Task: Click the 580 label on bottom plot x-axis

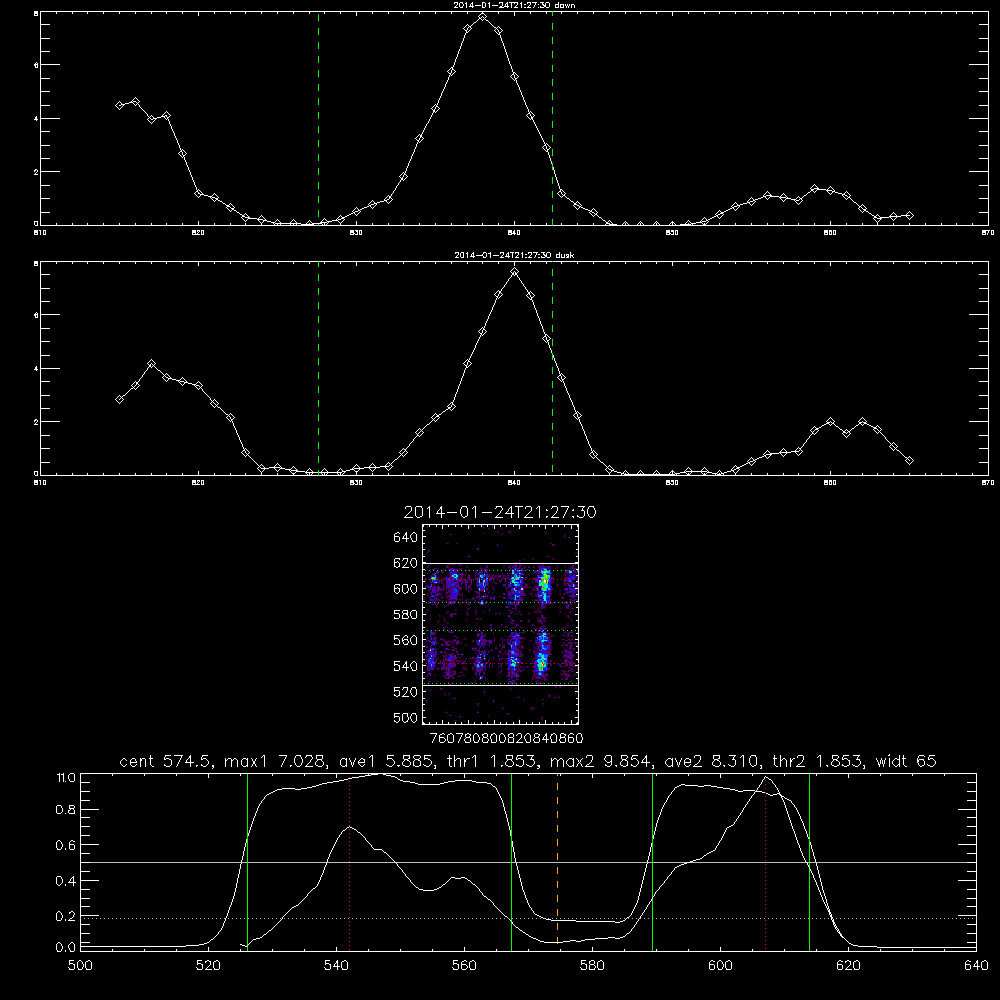Action: [x=592, y=965]
